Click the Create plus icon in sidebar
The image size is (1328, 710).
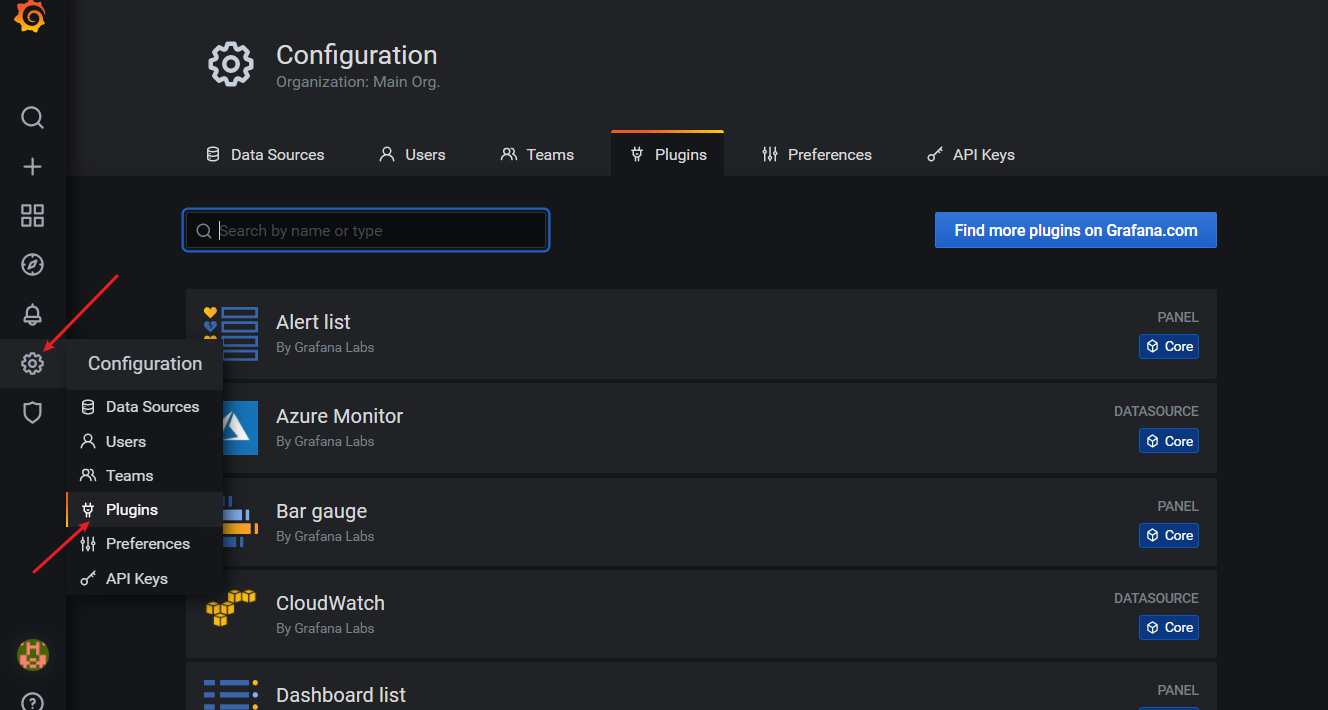pyautogui.click(x=32, y=167)
